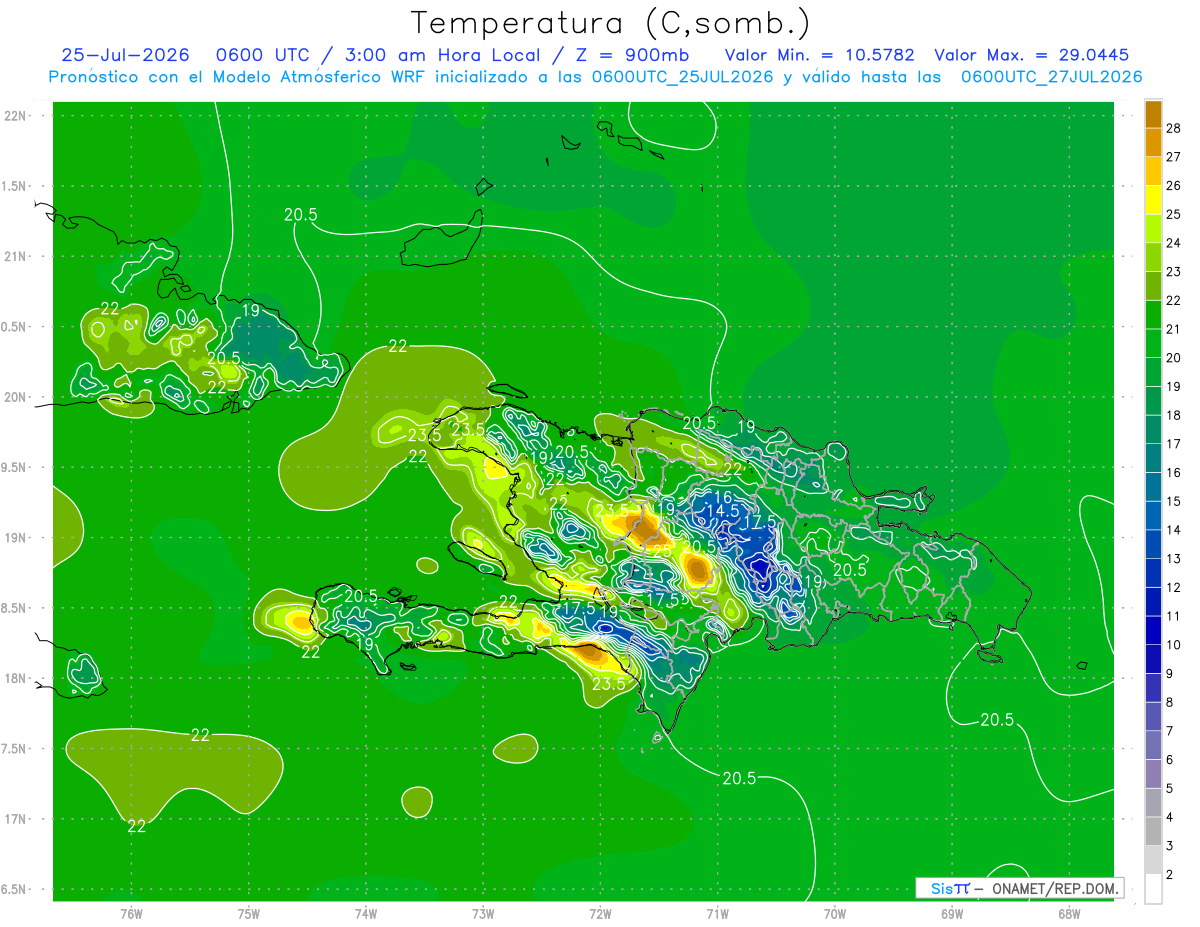Click the '76W' longitude axis label
The height and width of the screenshot is (927, 1200).
(131, 913)
